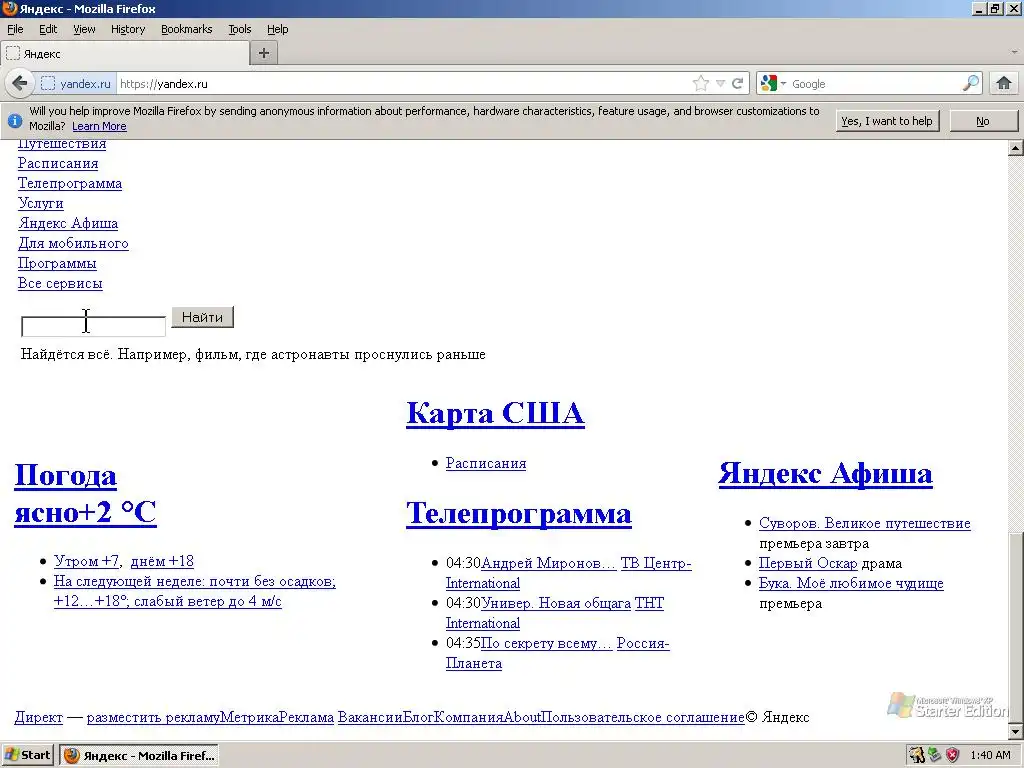1024x768 pixels.
Task: Click the page scrollbar up arrow
Action: pyautogui.click(x=1016, y=148)
